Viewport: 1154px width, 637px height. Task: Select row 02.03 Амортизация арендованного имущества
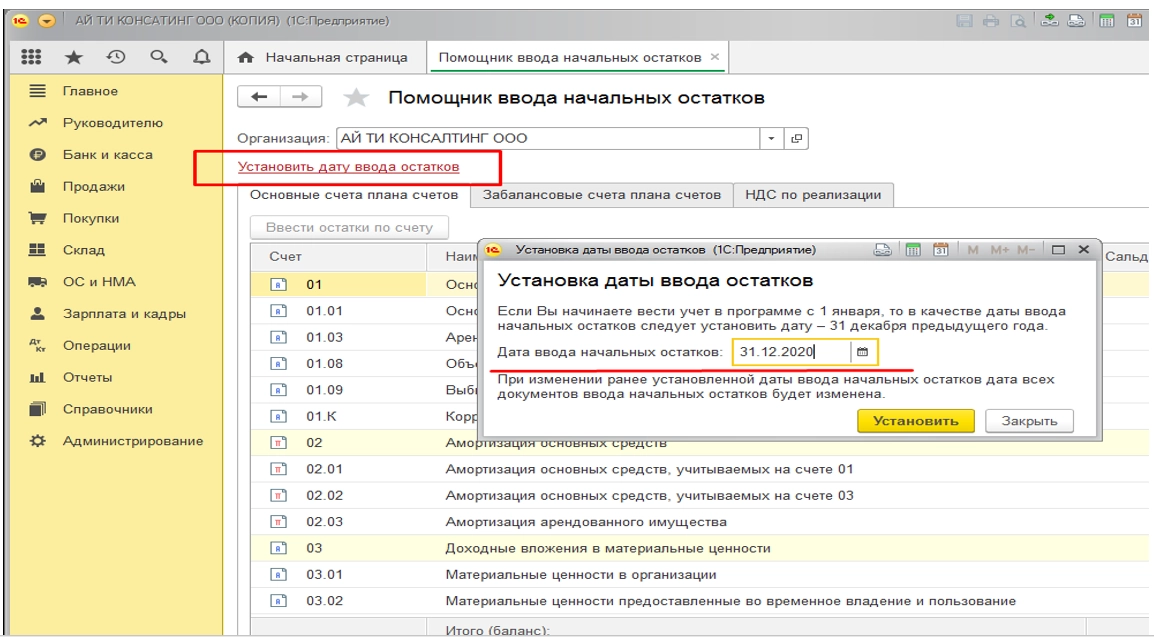click(699, 522)
